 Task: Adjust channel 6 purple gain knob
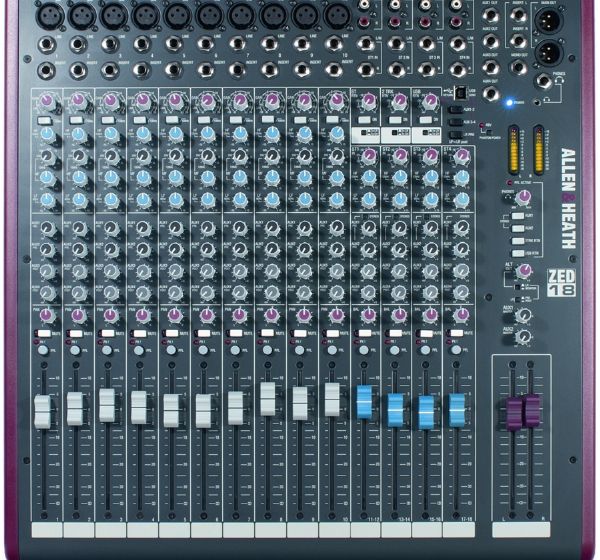tap(207, 101)
